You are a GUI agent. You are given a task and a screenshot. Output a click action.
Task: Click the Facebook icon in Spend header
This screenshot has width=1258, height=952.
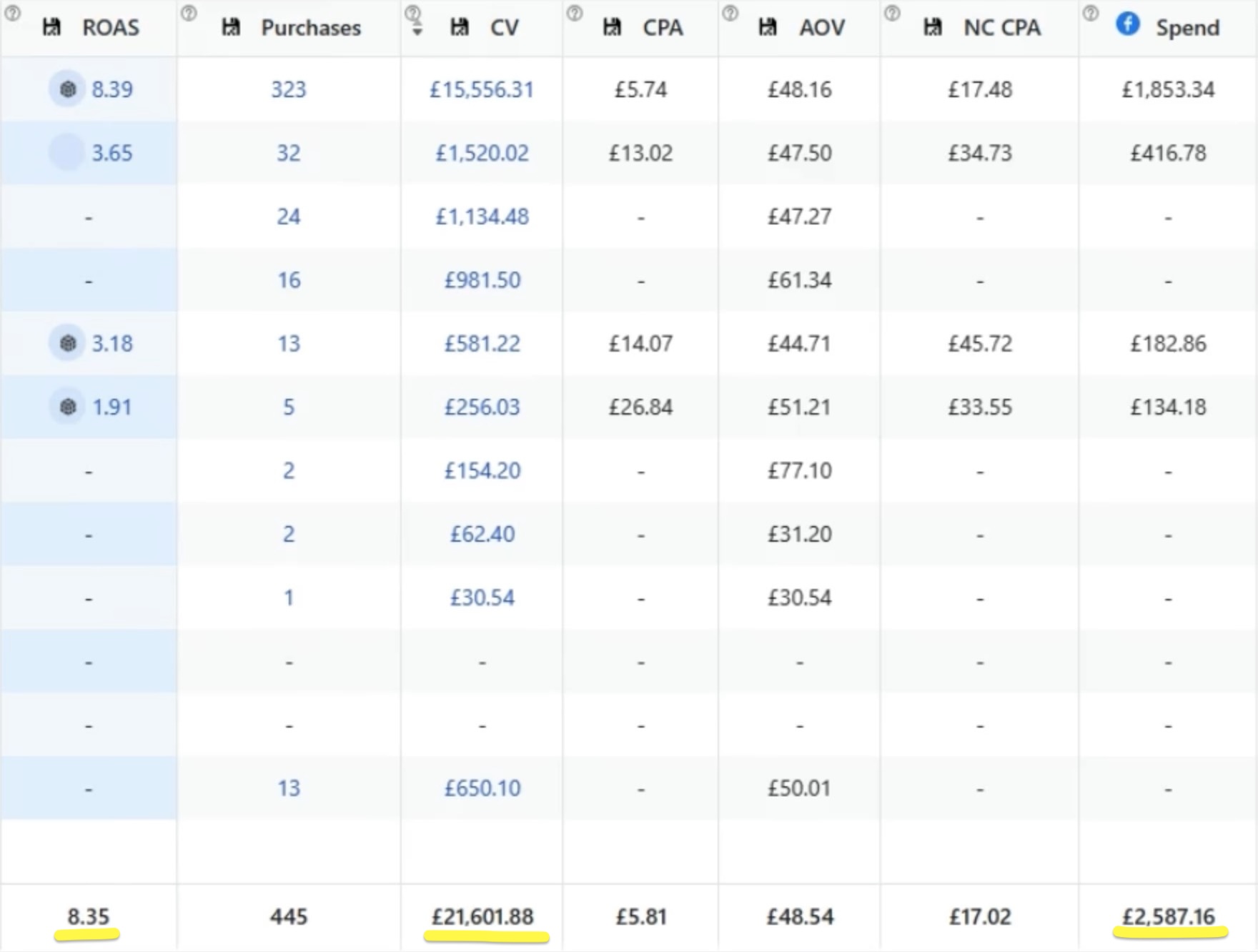click(1127, 24)
